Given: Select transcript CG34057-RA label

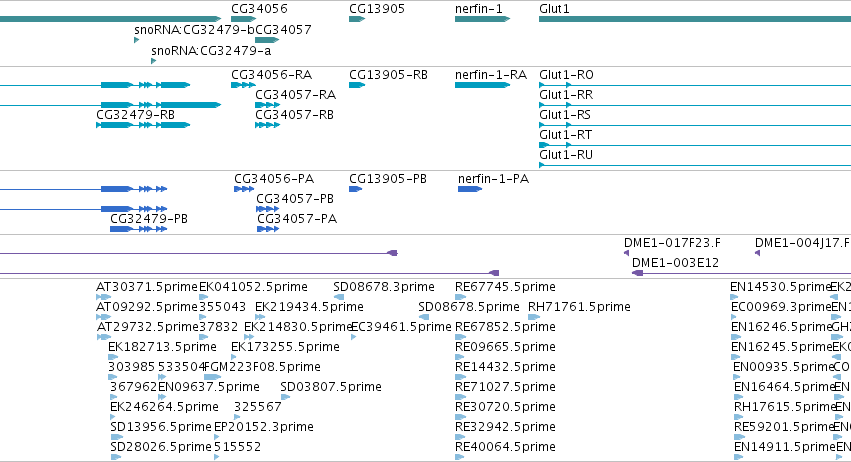Looking at the screenshot, I should click(296, 95).
